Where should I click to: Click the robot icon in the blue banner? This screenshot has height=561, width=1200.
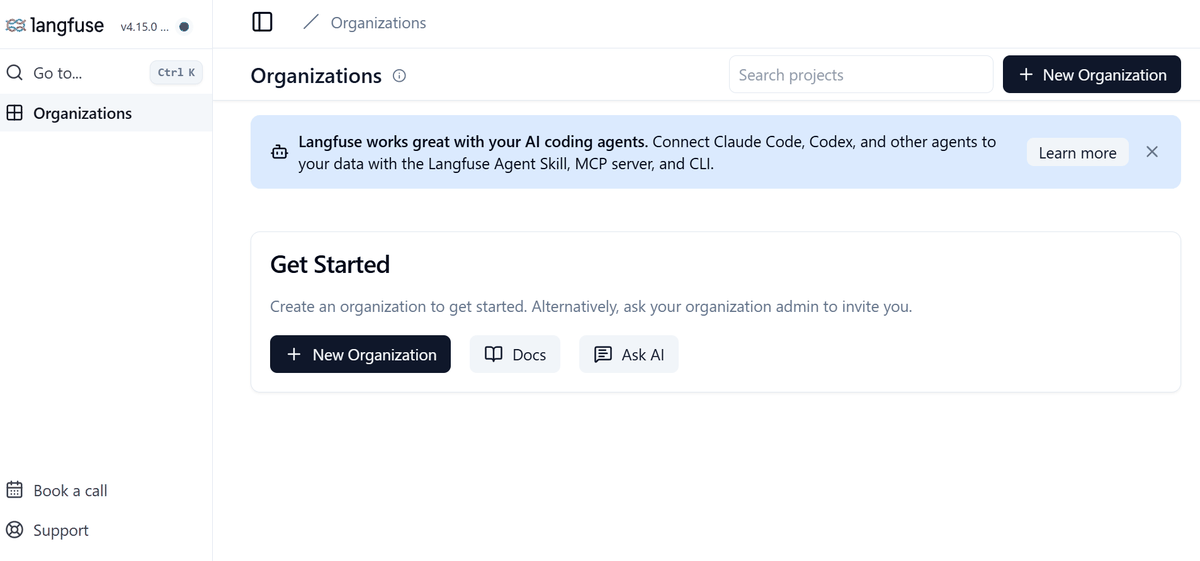coord(279,153)
